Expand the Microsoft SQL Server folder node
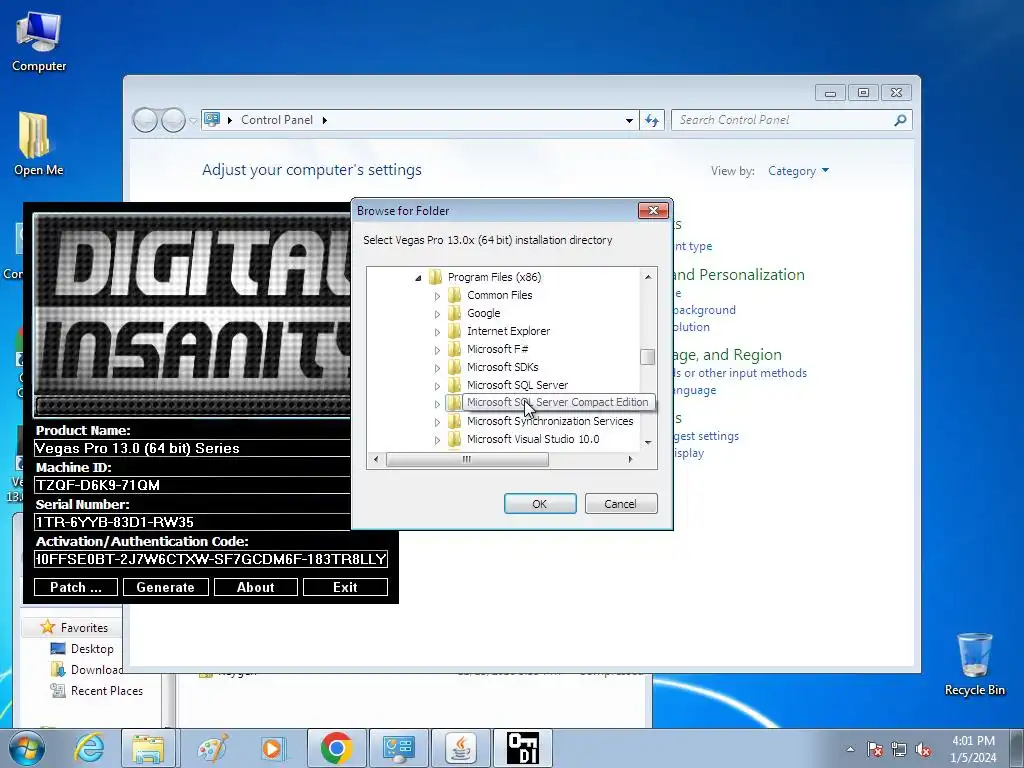 coord(438,386)
